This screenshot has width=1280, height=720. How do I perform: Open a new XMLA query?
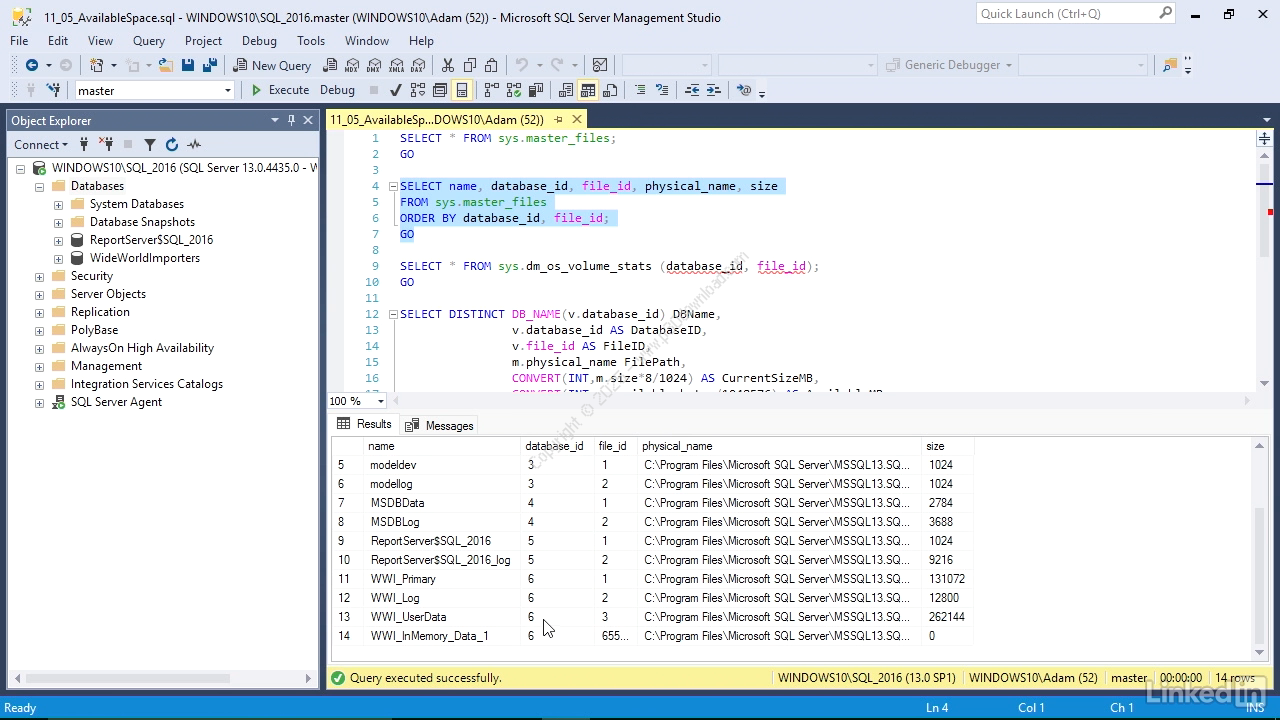[396, 65]
